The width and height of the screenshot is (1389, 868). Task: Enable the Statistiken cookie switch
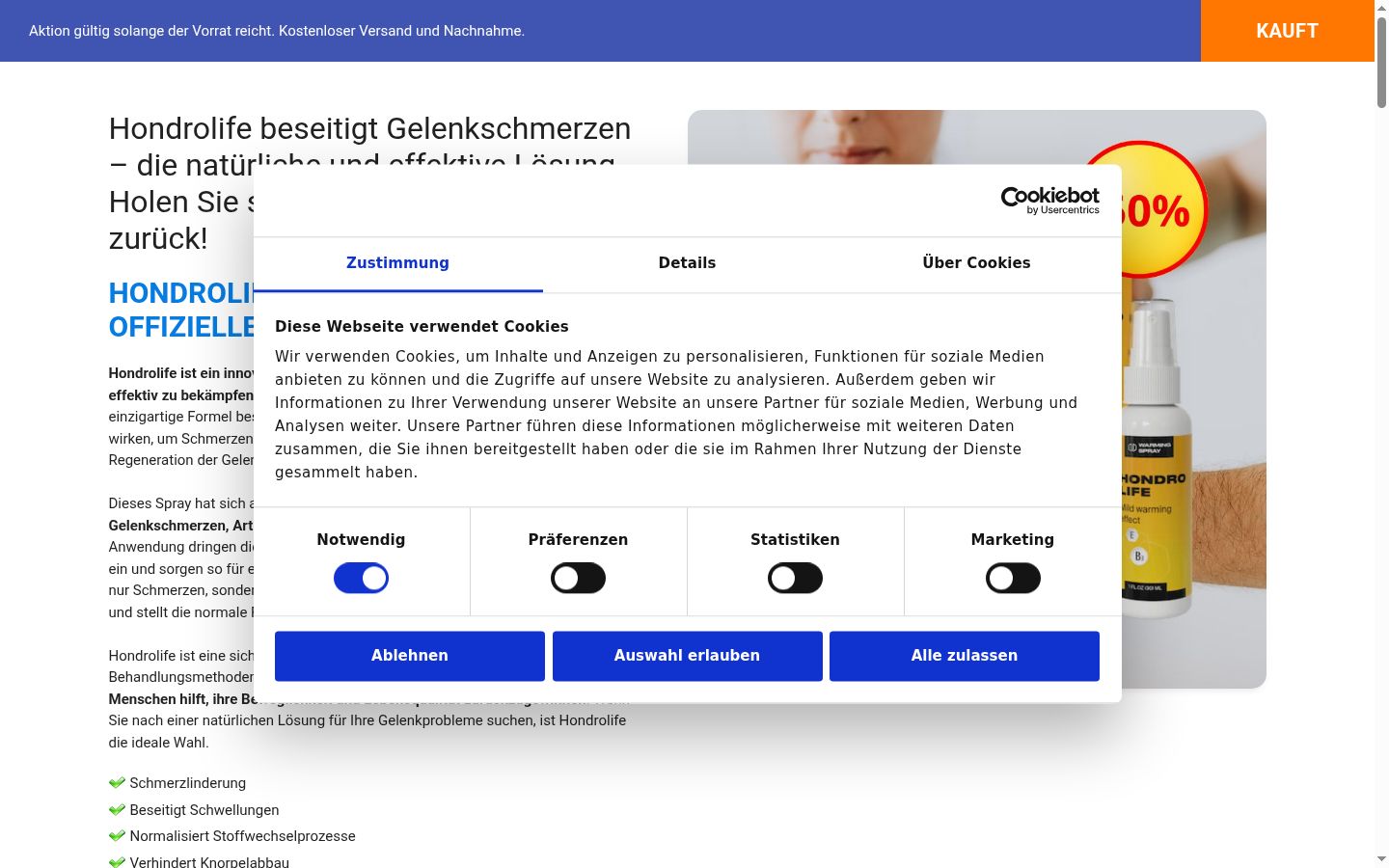[x=795, y=579]
